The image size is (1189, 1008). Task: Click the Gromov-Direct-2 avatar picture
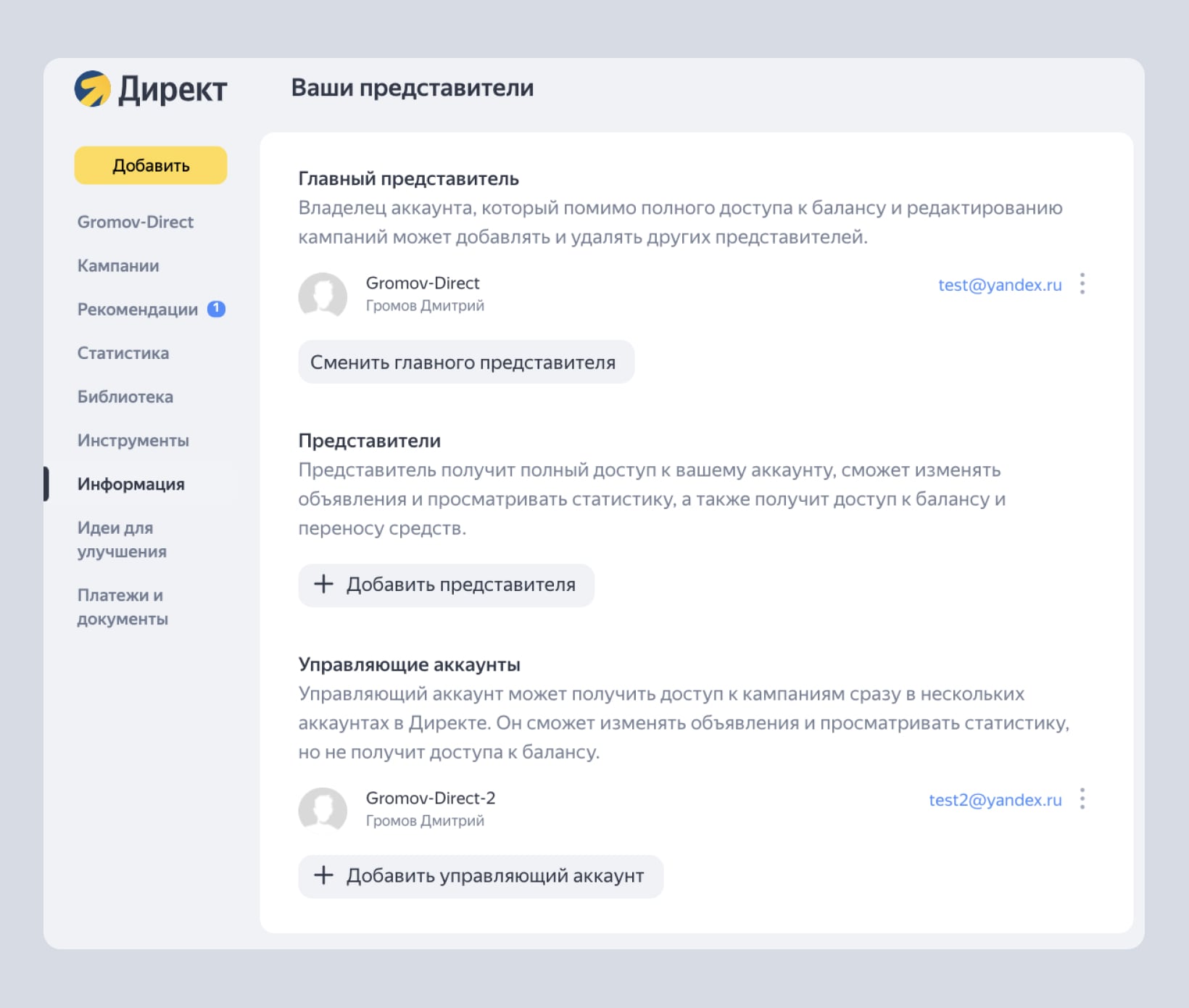point(323,809)
